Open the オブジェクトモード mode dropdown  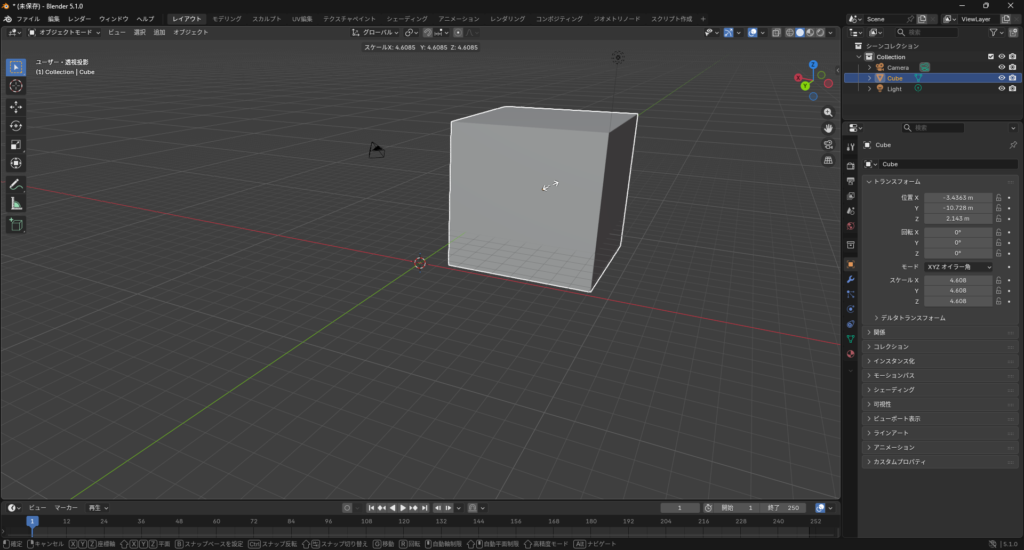[x=65, y=32]
